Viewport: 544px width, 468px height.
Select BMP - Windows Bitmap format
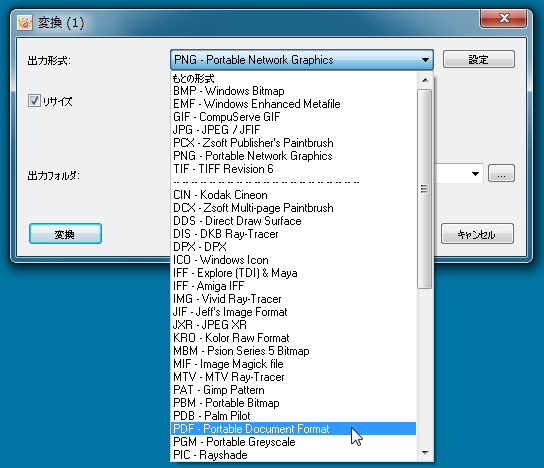coord(294,91)
